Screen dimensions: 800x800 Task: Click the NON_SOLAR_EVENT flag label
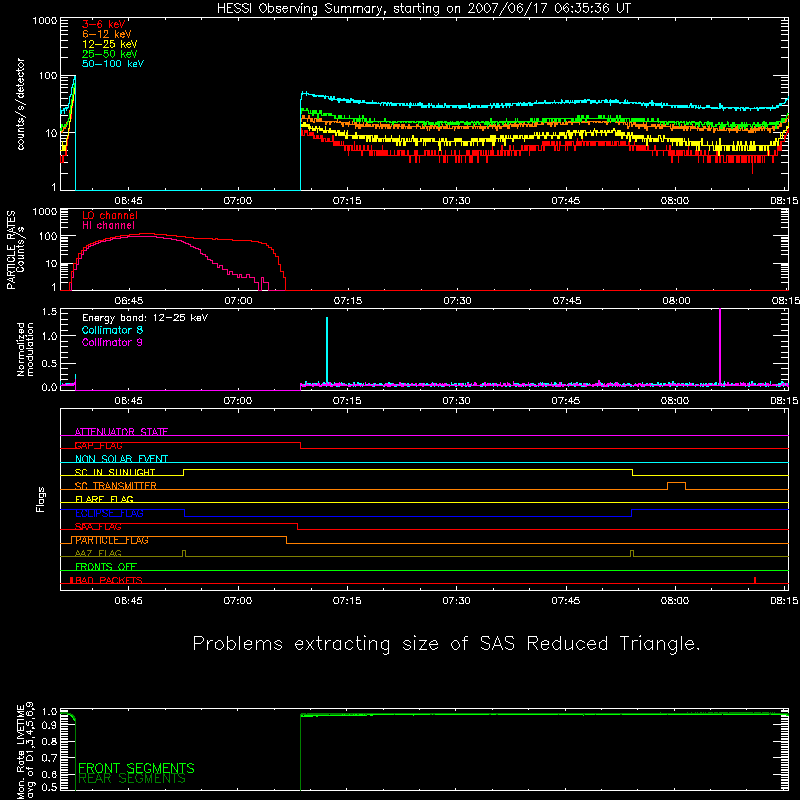[x=121, y=459]
